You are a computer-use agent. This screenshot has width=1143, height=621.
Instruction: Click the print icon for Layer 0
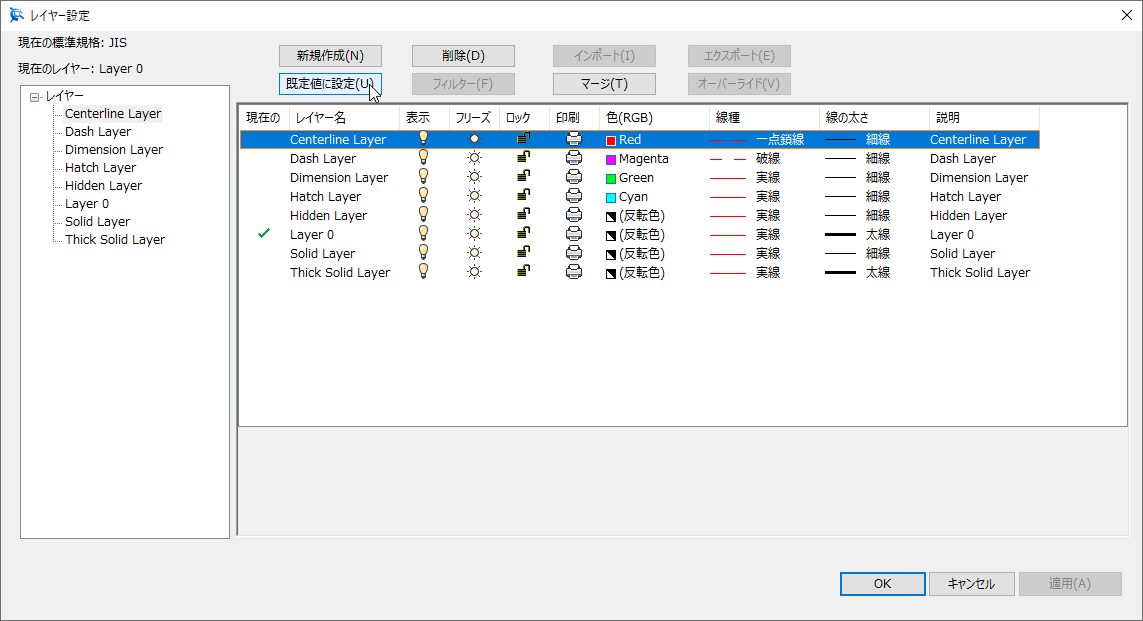click(574, 234)
